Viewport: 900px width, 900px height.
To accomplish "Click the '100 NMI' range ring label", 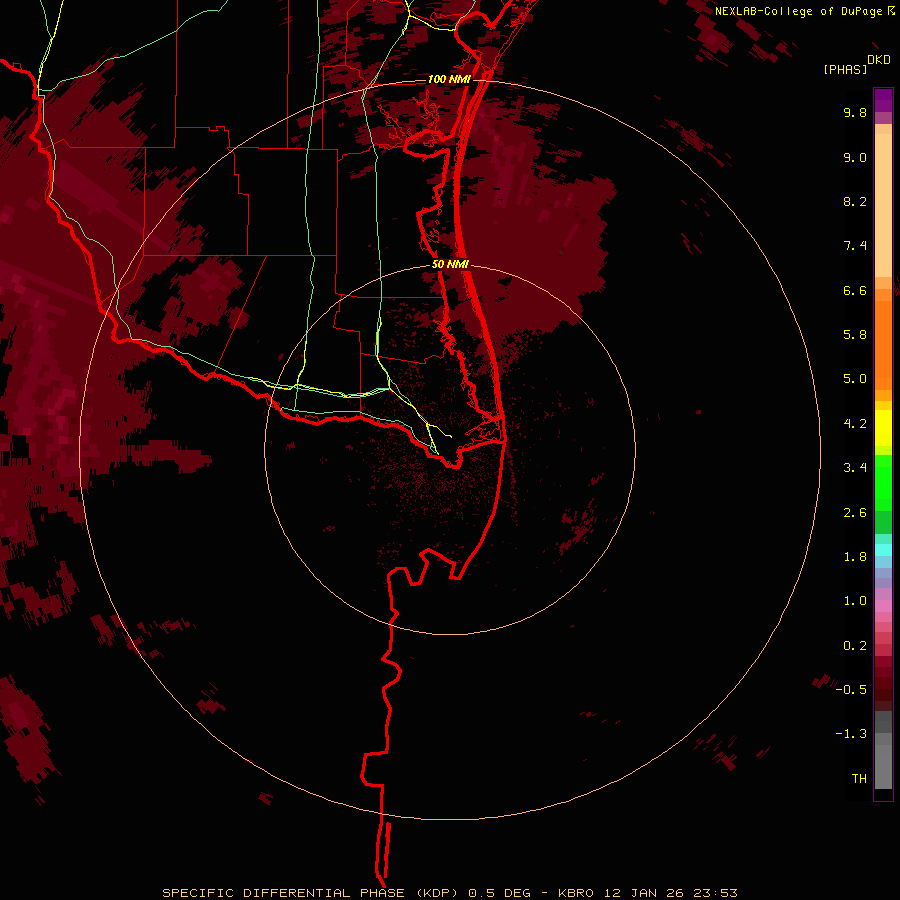I will 449,79.
